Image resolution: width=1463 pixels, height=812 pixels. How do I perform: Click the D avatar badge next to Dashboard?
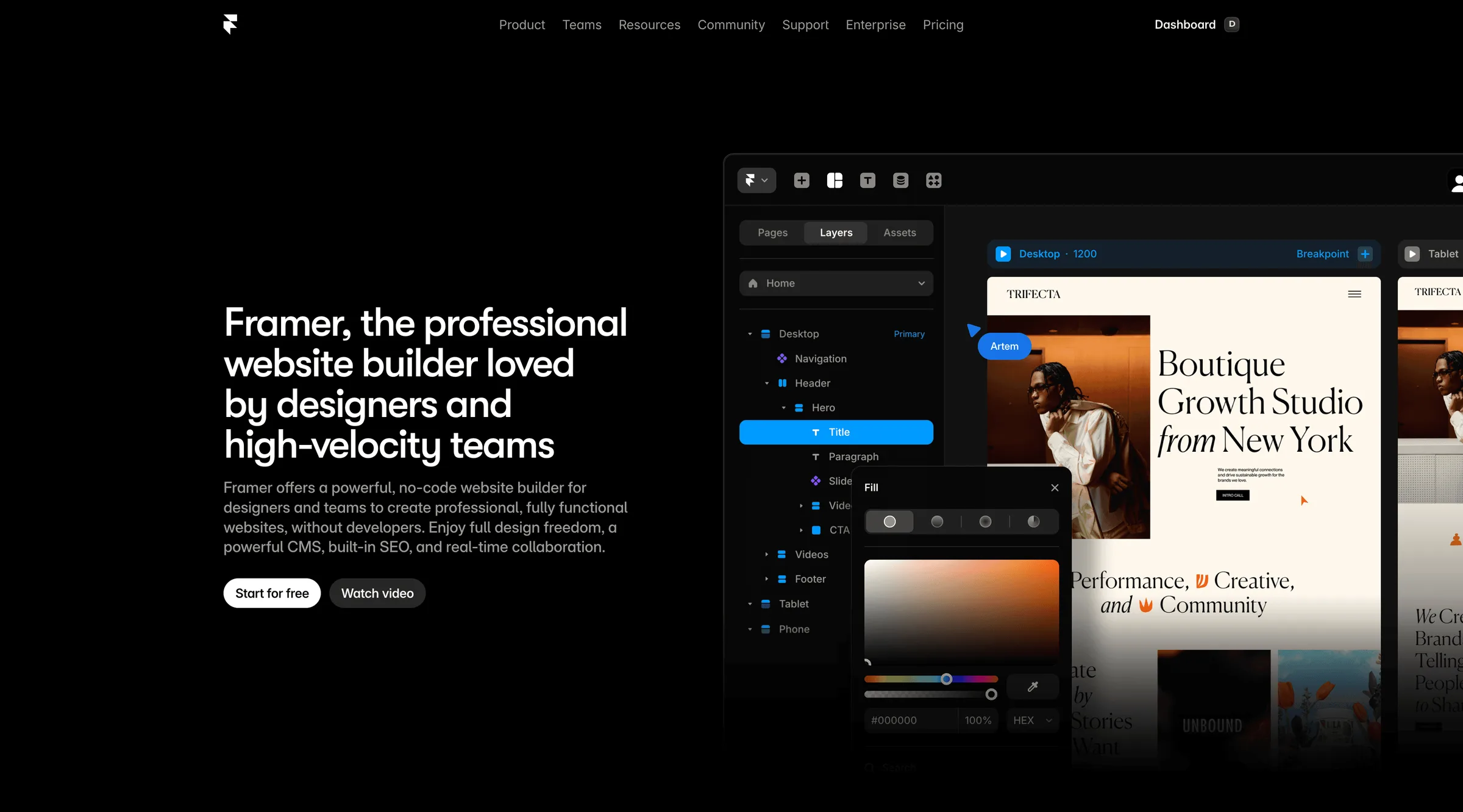(x=1232, y=24)
